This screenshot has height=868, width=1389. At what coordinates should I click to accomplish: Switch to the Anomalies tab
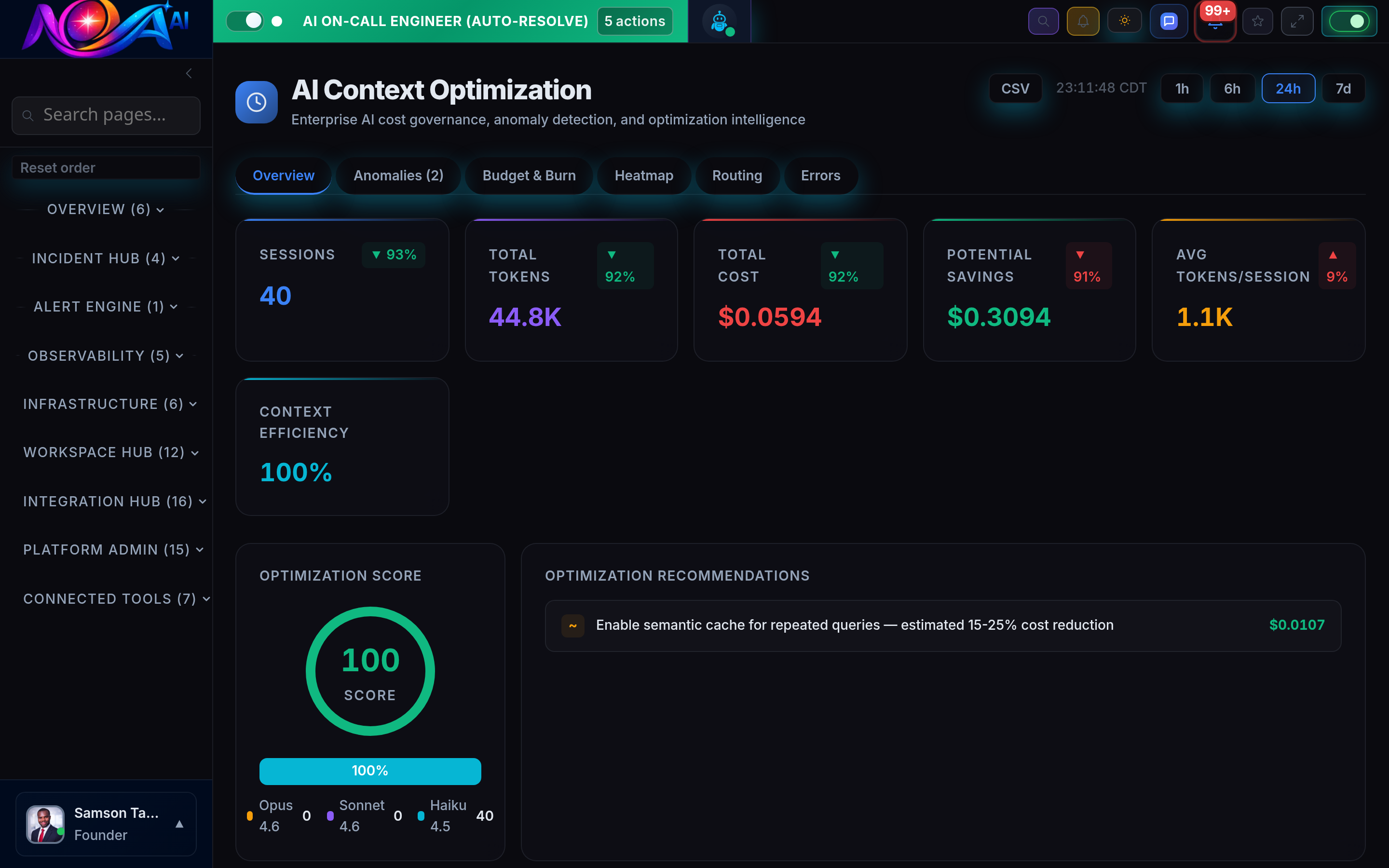398,176
